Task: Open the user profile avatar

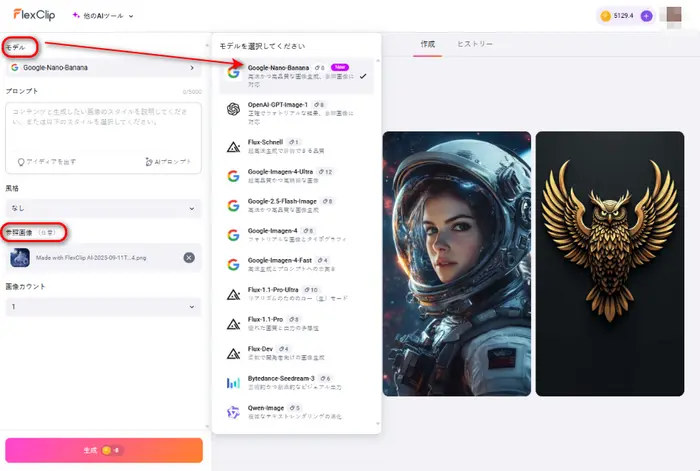Action: [x=674, y=15]
